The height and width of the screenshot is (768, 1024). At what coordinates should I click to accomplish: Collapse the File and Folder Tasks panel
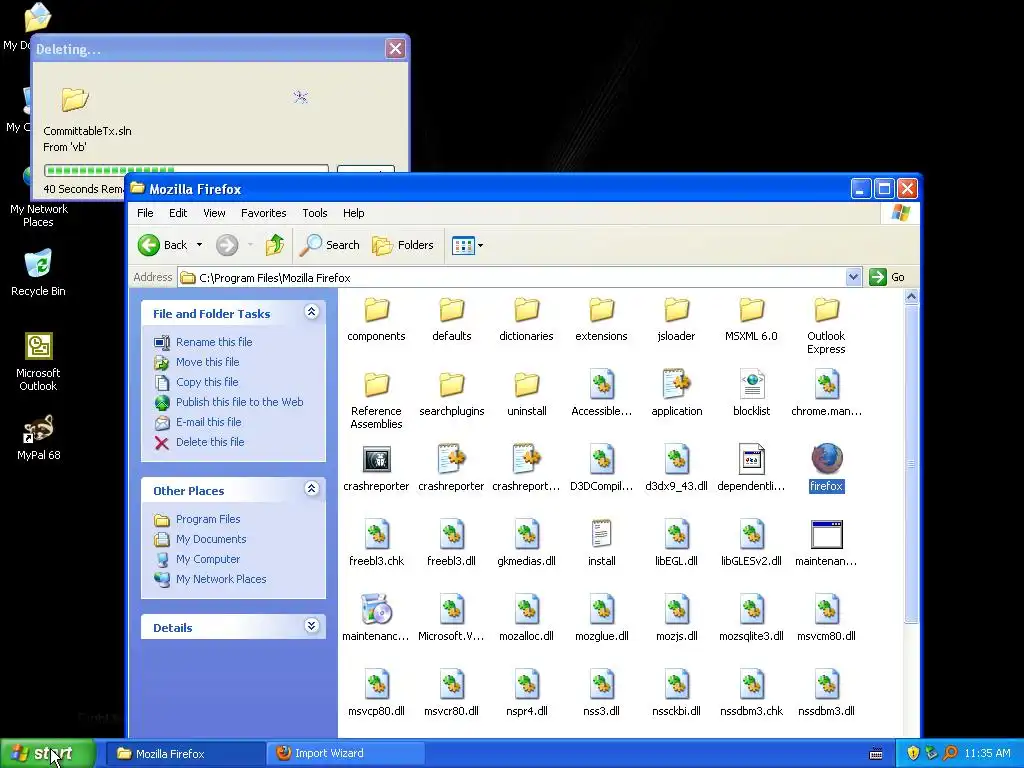click(312, 312)
